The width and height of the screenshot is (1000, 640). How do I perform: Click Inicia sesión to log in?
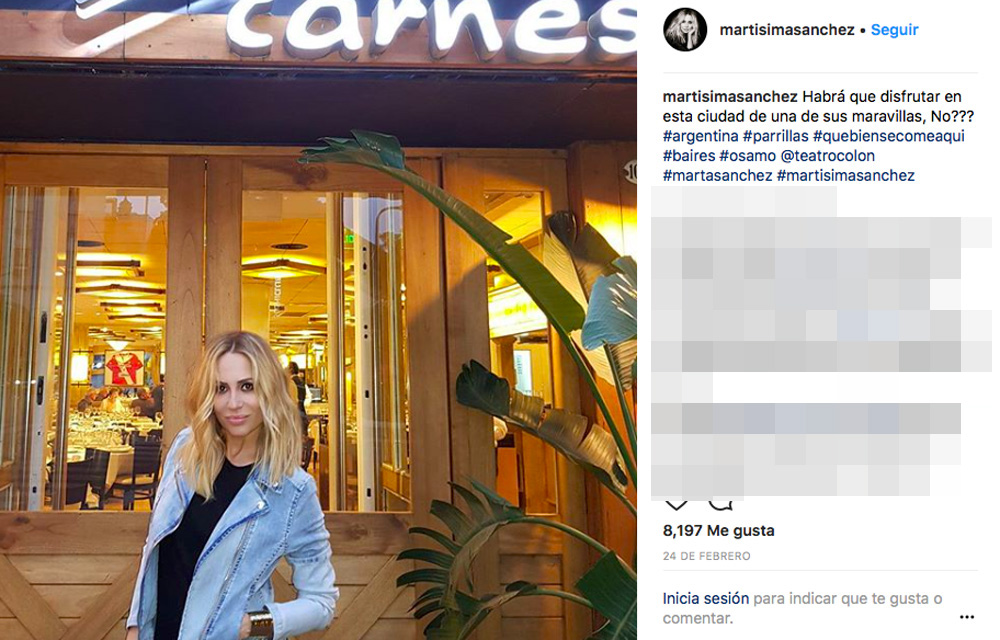click(706, 599)
